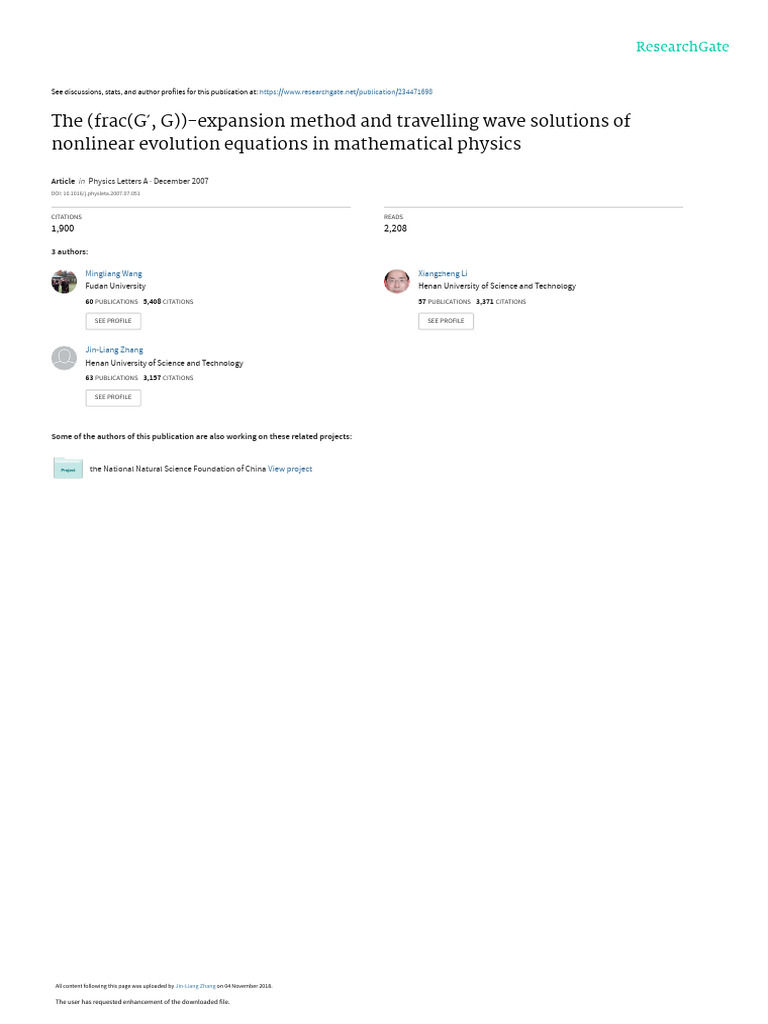Click Mingliang Wang's profile photo

(64, 281)
